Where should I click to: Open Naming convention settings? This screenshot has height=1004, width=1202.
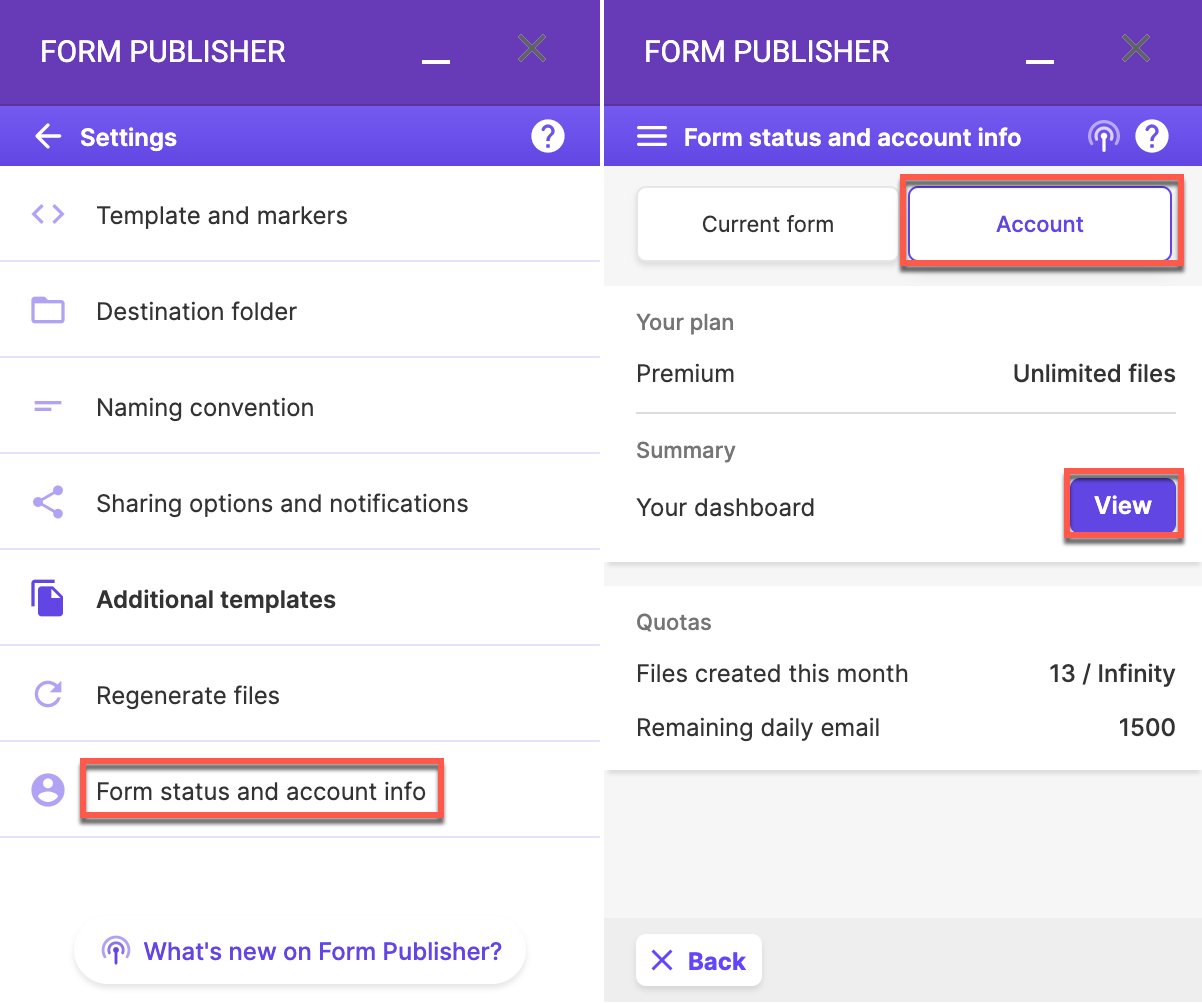point(300,406)
